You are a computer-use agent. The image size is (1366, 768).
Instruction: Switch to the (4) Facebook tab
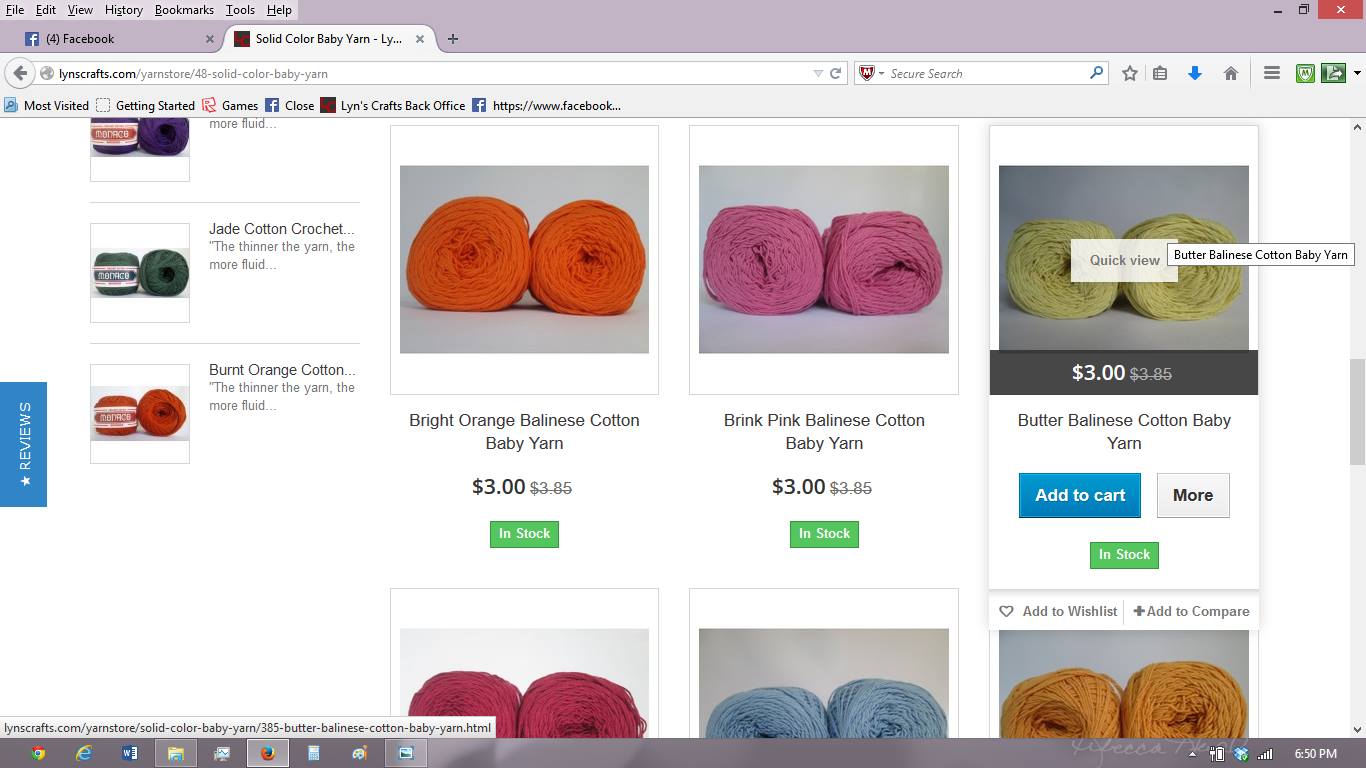click(x=118, y=39)
